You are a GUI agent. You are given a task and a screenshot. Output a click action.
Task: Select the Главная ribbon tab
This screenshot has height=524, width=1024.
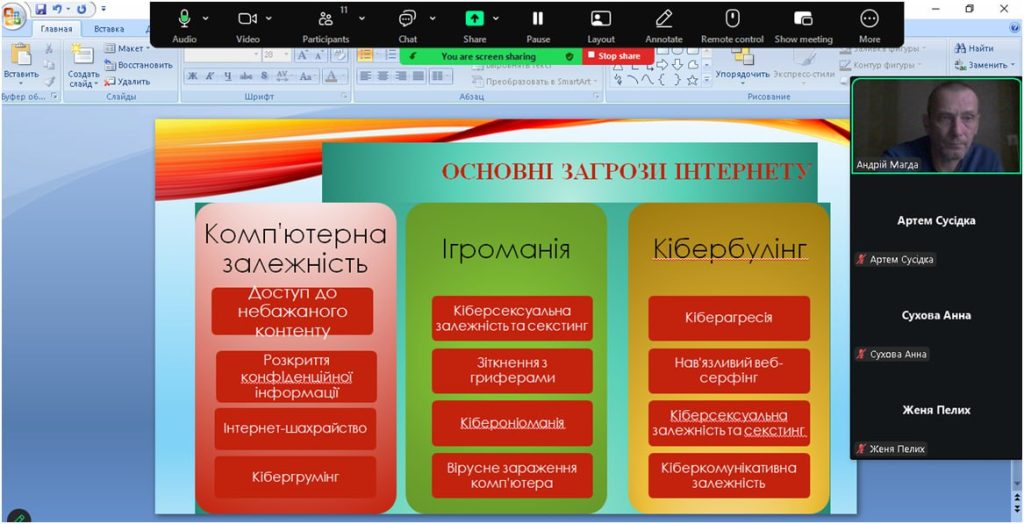click(x=56, y=29)
